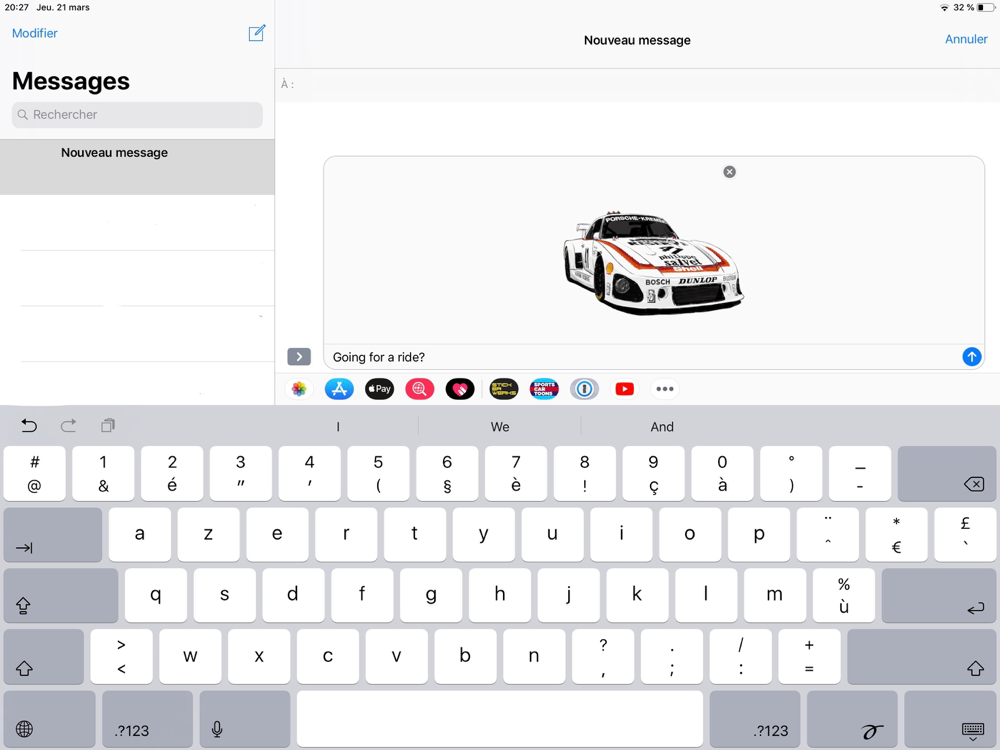Viewport: 1000px width, 750px height.
Task: Open the Photos app in iMessage drawer
Action: pyautogui.click(x=298, y=389)
